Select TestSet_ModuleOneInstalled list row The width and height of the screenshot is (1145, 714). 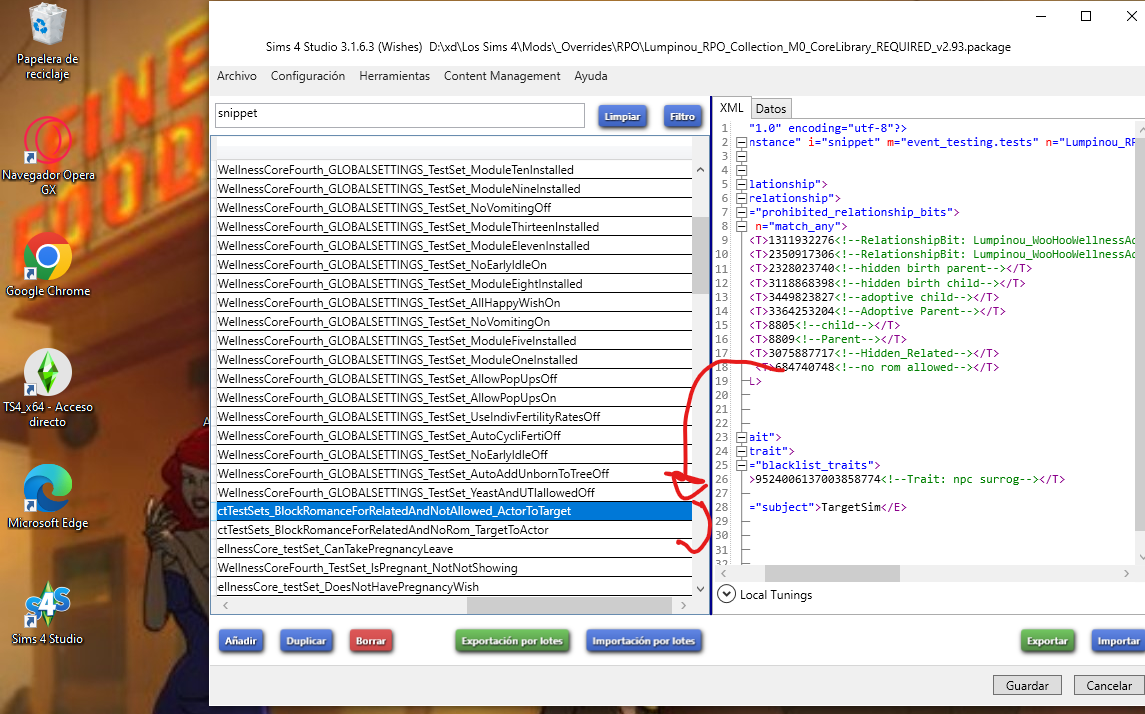point(453,360)
